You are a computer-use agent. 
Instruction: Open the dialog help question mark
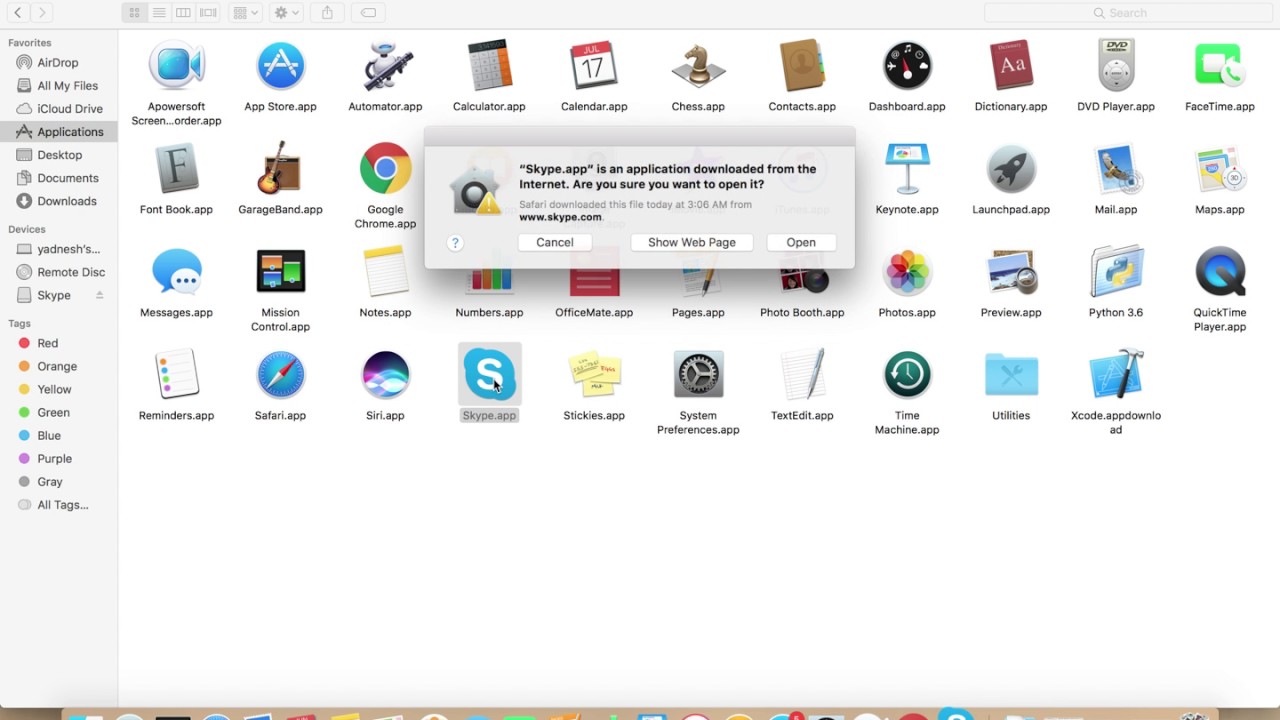455,243
